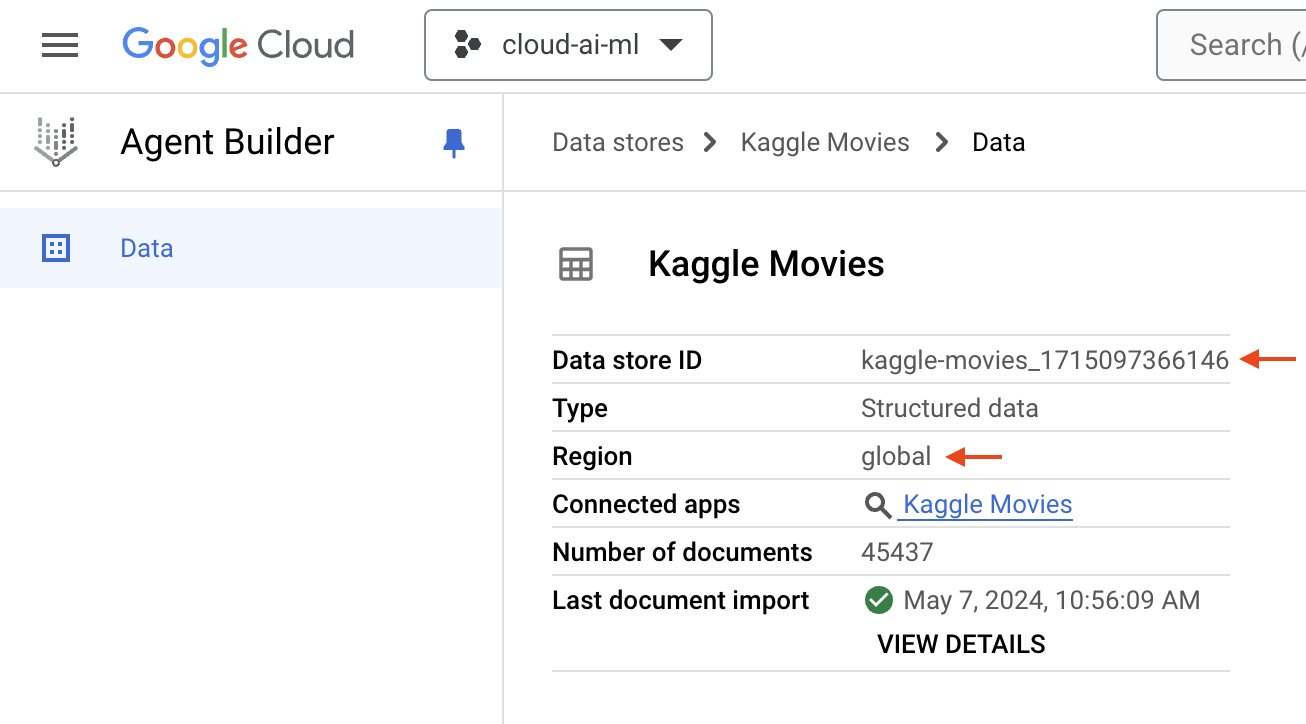The height and width of the screenshot is (724, 1306).
Task: Click the VIEW DETAILS button
Action: [x=961, y=644]
